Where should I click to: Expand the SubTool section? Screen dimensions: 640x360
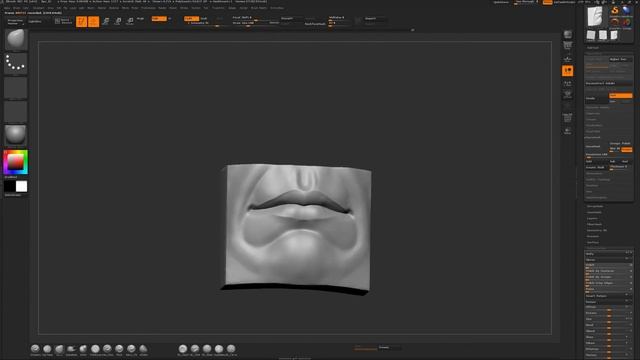(593, 48)
